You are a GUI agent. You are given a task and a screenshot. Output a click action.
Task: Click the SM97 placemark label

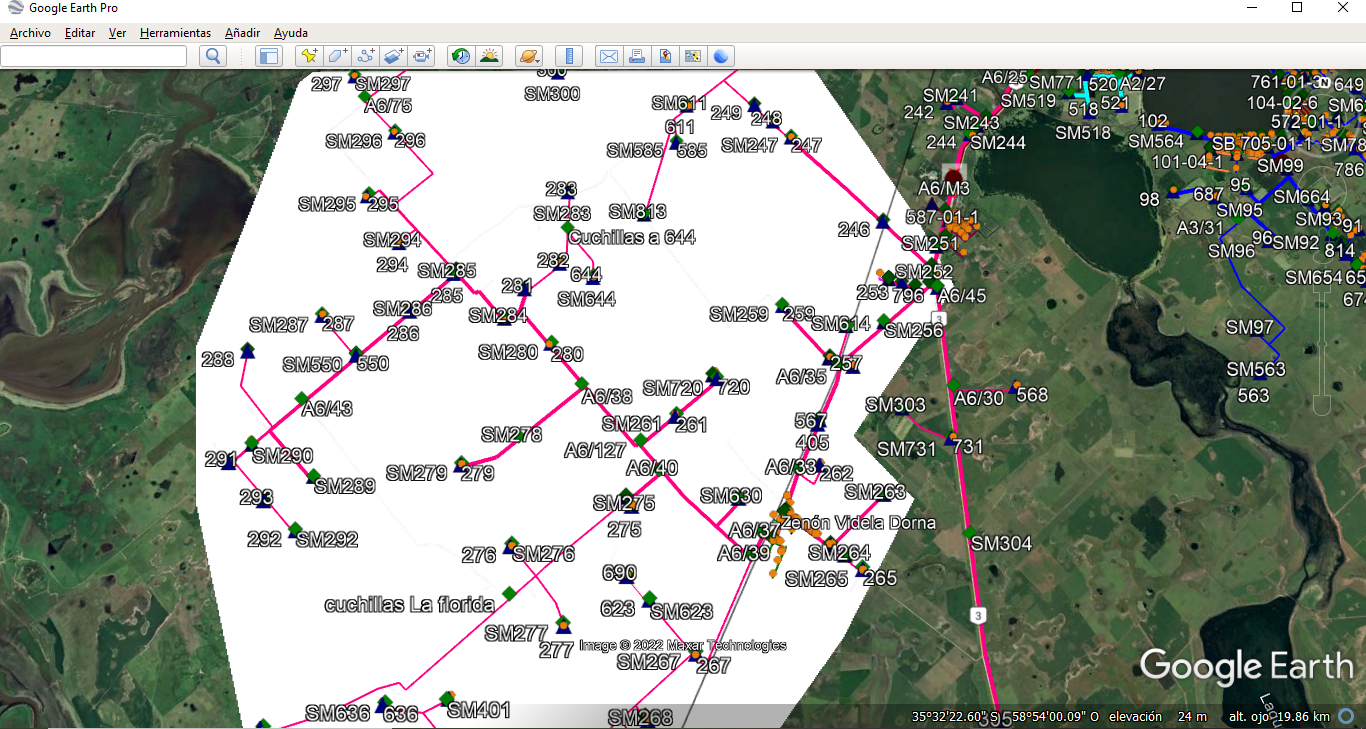click(1250, 327)
